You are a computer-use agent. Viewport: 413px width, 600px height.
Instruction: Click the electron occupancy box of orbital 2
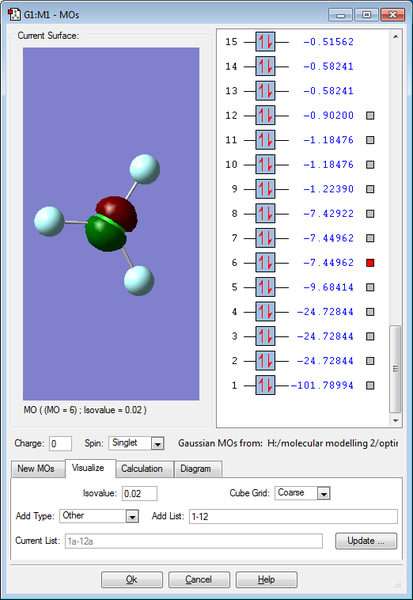click(x=265, y=361)
